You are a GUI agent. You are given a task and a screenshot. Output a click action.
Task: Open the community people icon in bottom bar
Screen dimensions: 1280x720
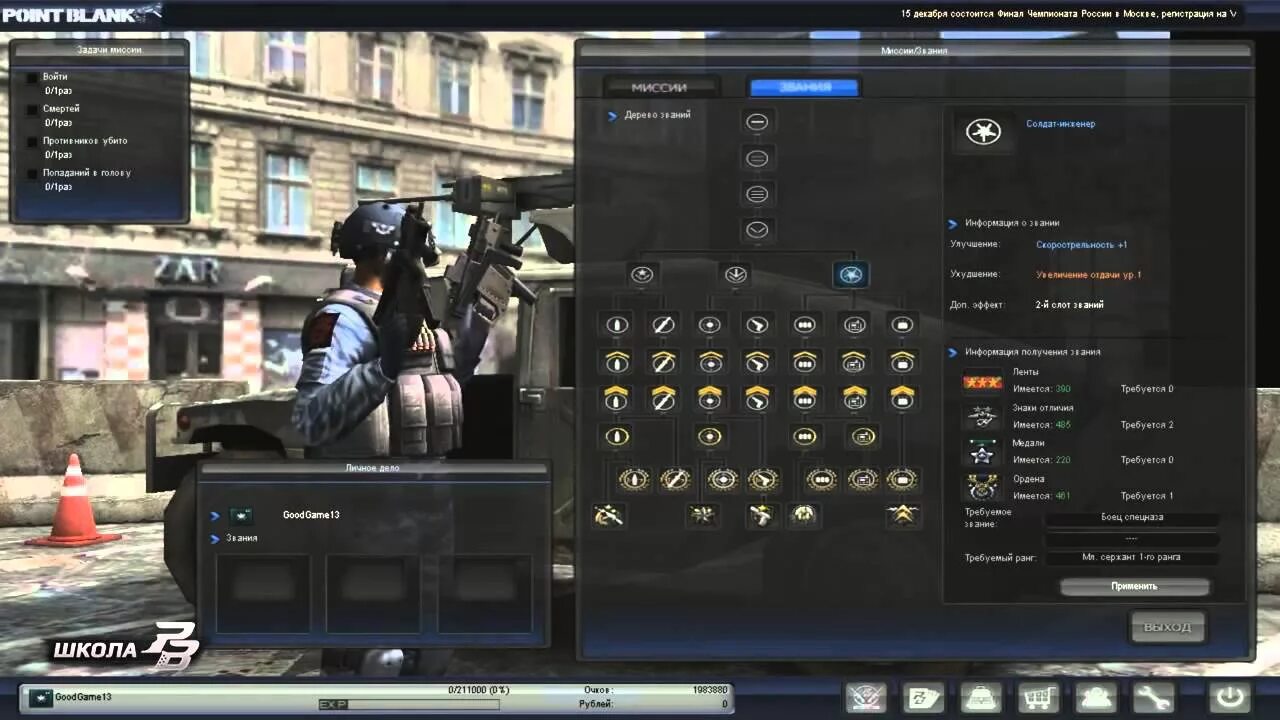(x=1098, y=696)
